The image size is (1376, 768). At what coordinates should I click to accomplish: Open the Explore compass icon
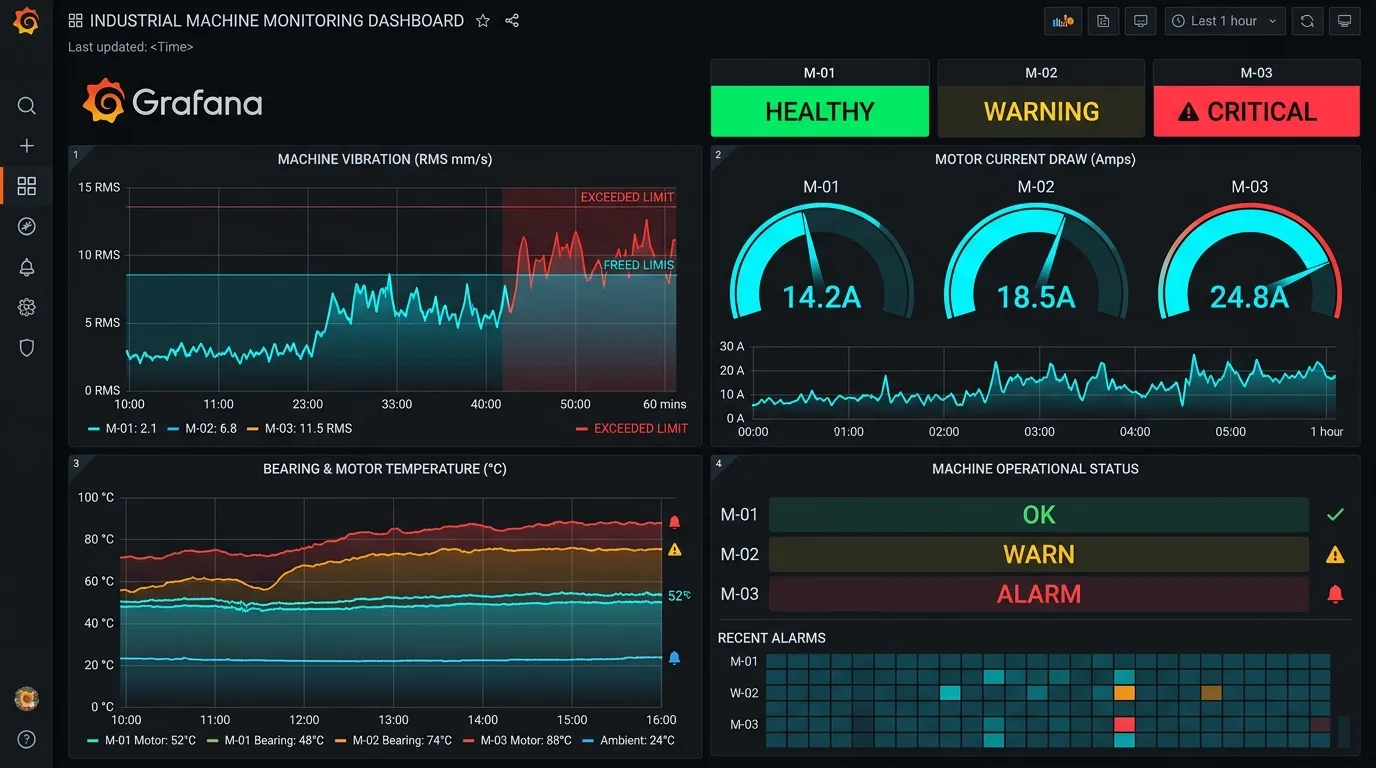coord(27,227)
